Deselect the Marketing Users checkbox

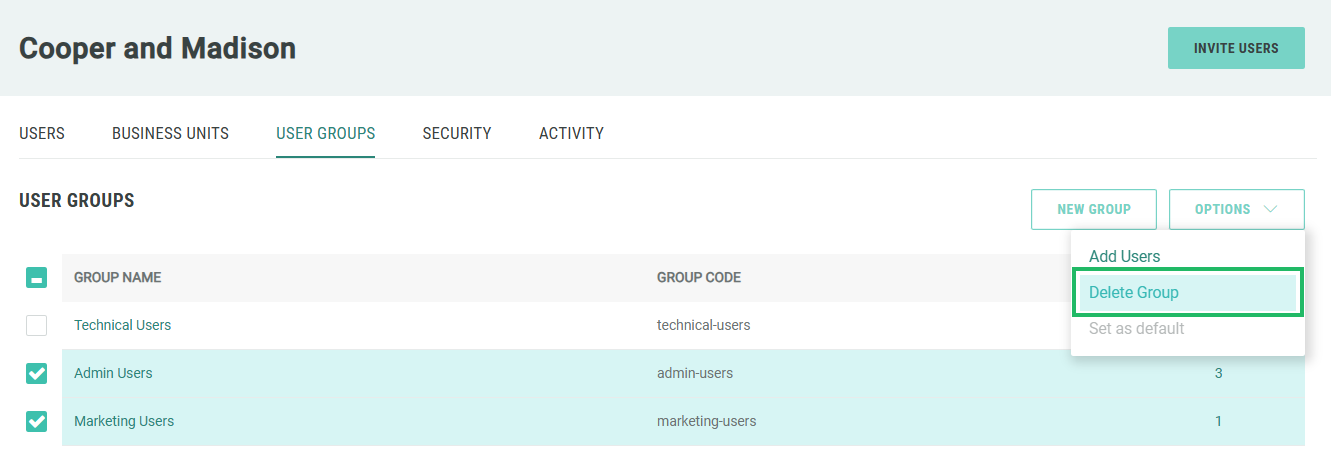pyautogui.click(x=36, y=421)
